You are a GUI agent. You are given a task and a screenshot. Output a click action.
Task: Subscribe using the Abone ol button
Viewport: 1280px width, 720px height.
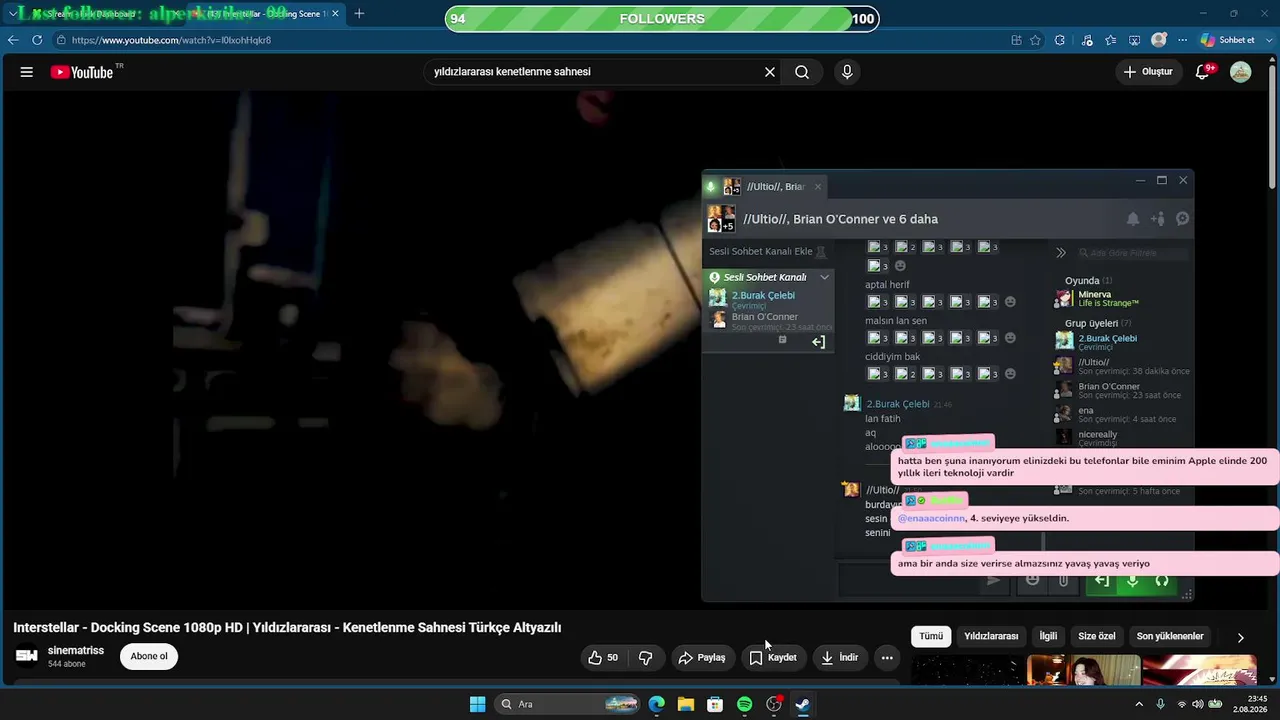[x=149, y=656]
